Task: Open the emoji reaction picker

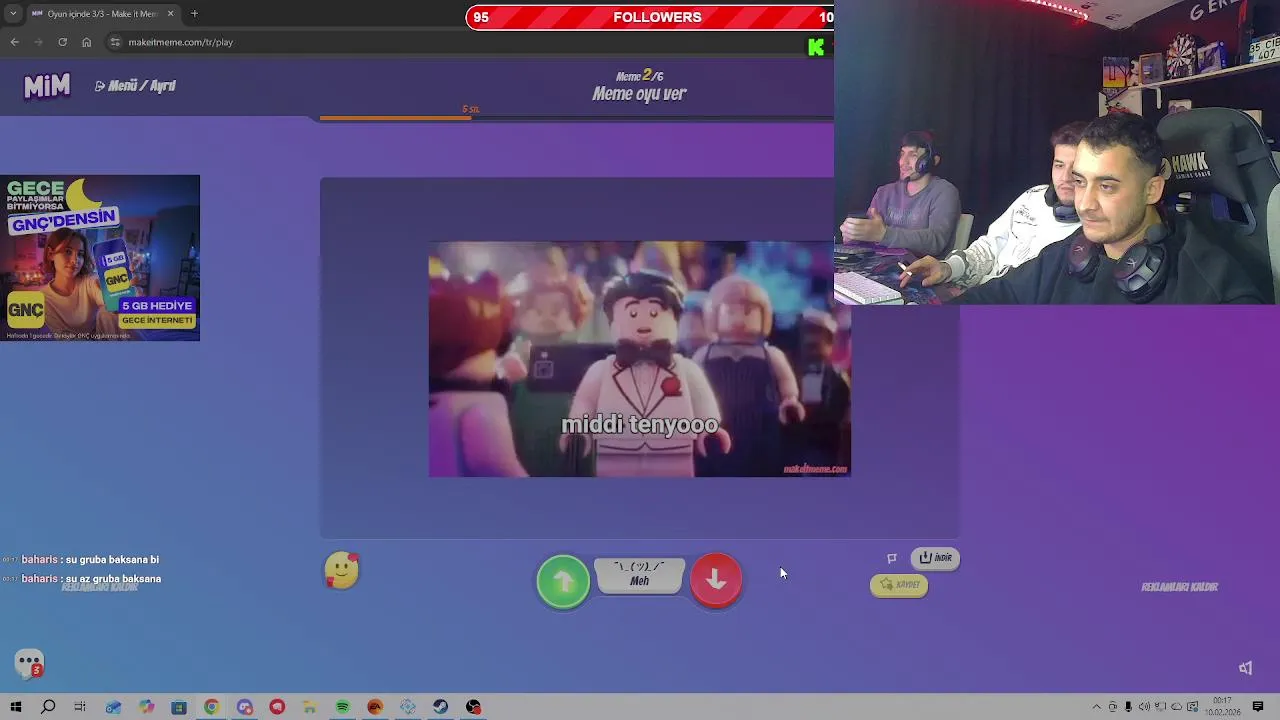Action: 342,570
